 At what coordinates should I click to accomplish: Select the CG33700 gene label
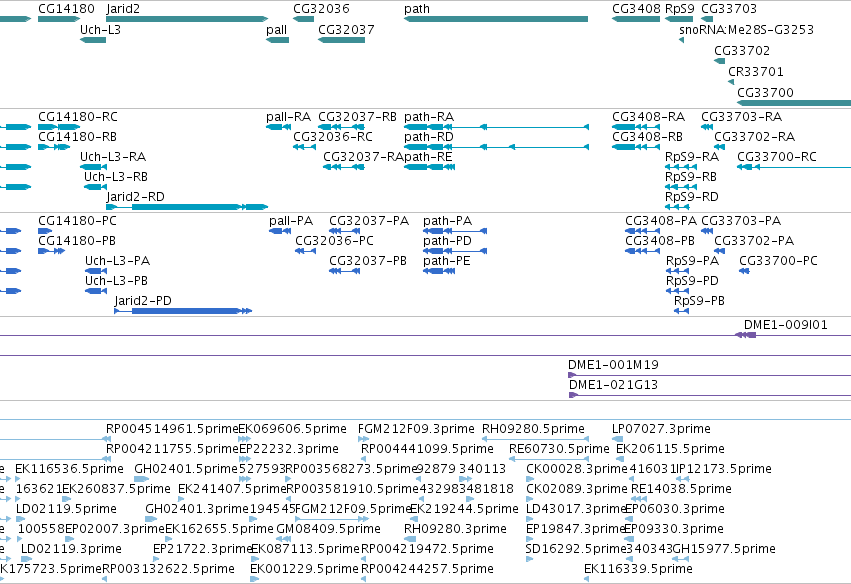[x=765, y=93]
